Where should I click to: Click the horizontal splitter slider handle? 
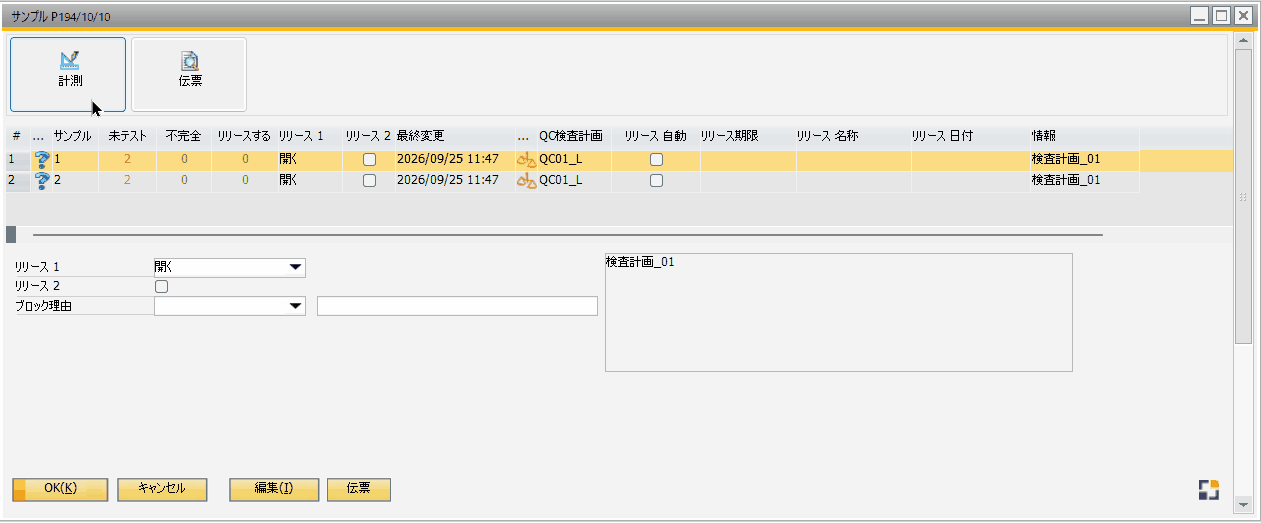[10, 234]
